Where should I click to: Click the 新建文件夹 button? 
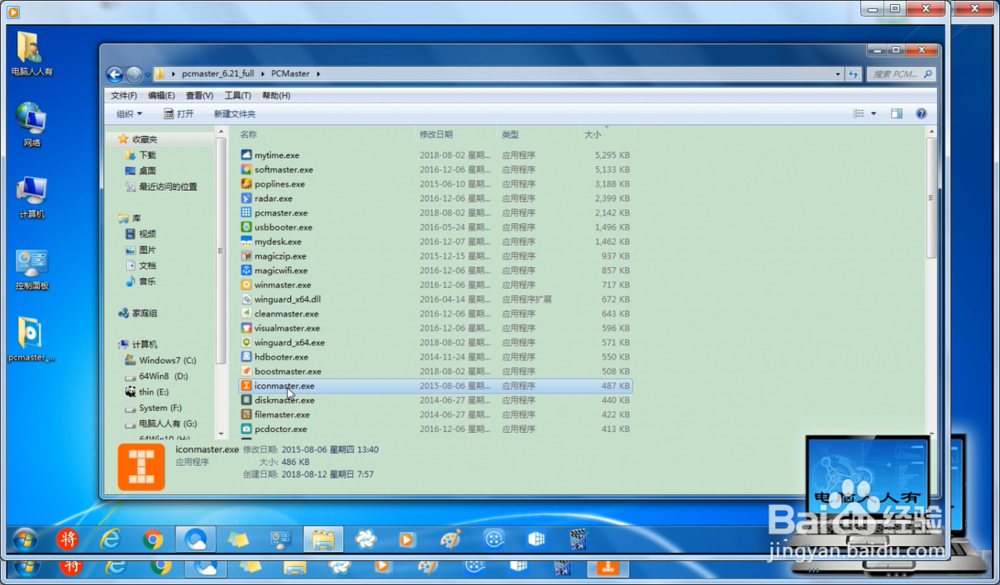235,114
